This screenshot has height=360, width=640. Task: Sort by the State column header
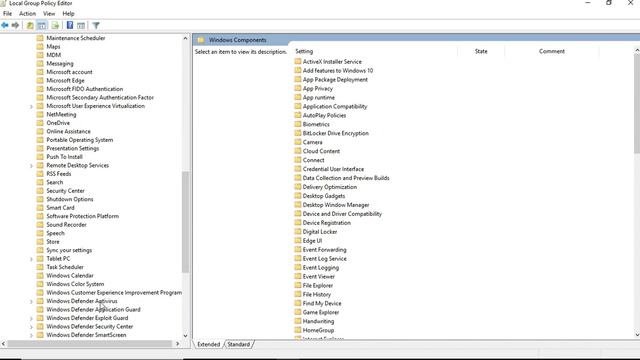coord(481,51)
